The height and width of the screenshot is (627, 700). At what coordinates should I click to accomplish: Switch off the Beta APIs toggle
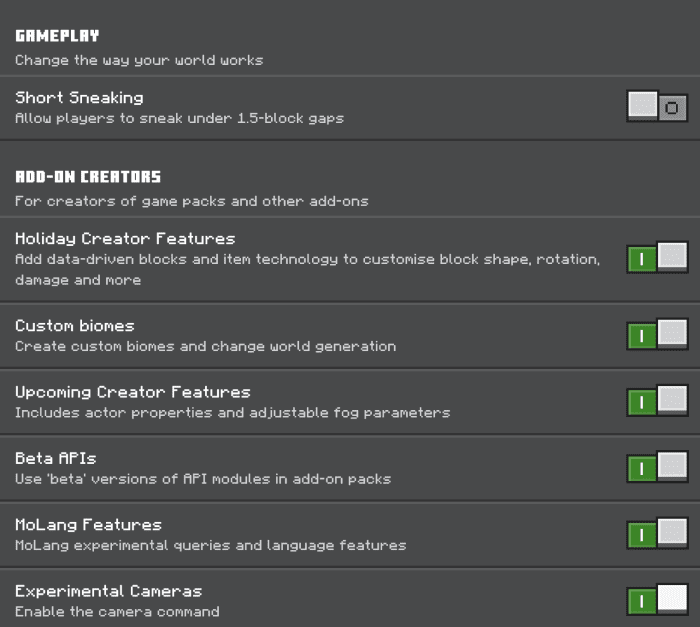[657, 467]
